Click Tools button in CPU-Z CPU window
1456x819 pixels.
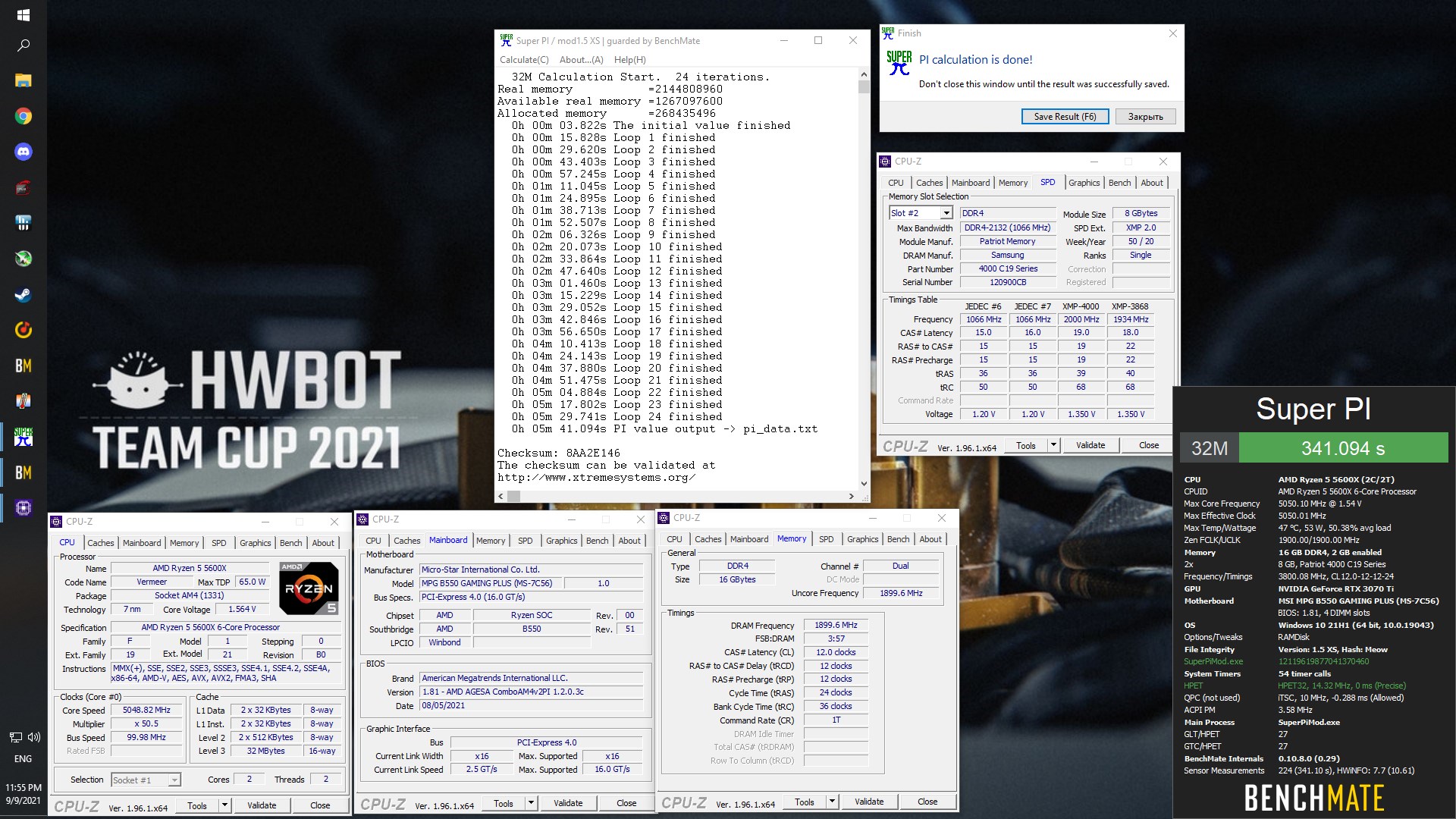click(x=196, y=805)
